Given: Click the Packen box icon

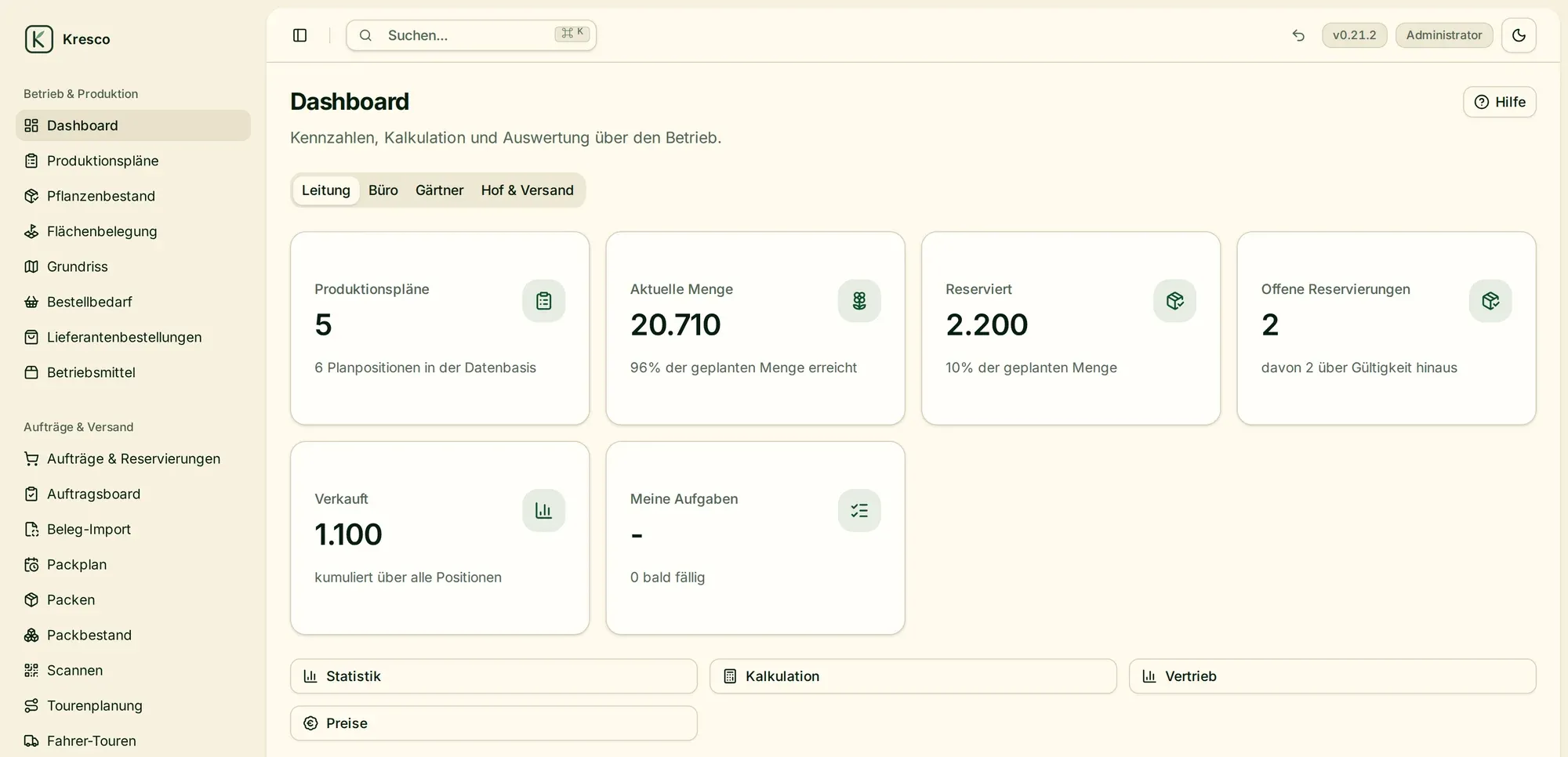Looking at the screenshot, I should click(x=31, y=599).
